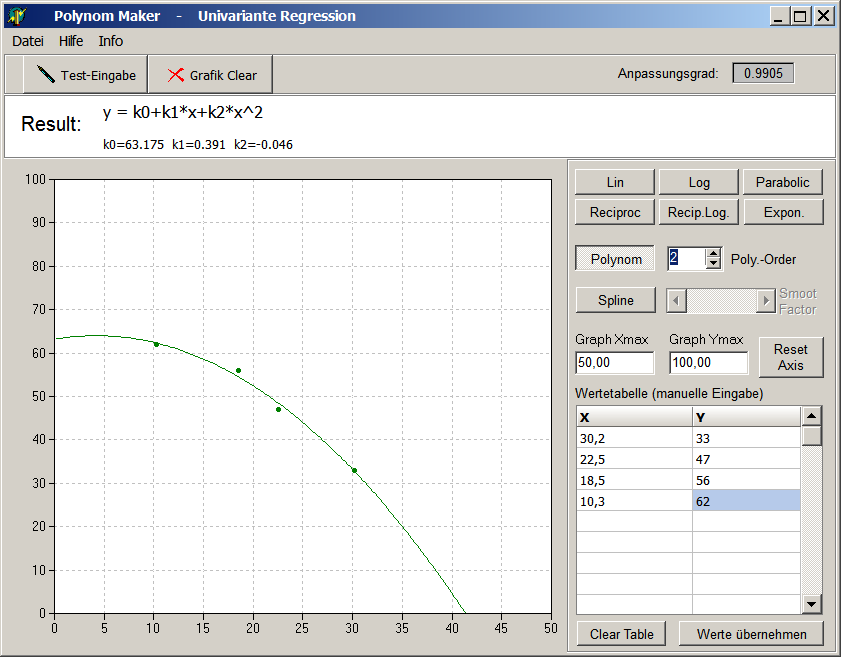841x657 pixels.
Task: Click the data point at x=30 on graph
Action: click(354, 470)
